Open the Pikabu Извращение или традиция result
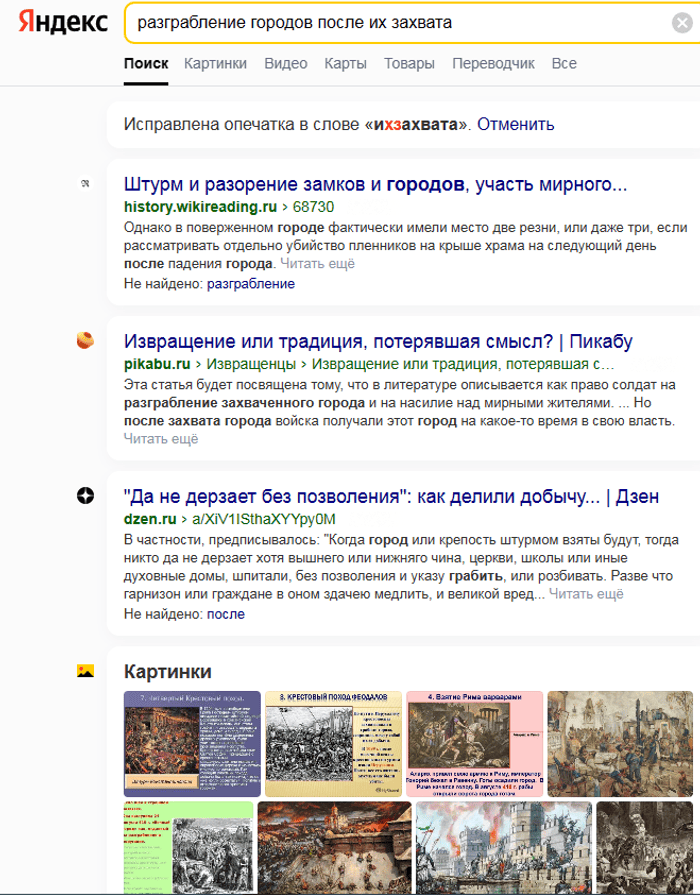700x895 pixels. 377,341
